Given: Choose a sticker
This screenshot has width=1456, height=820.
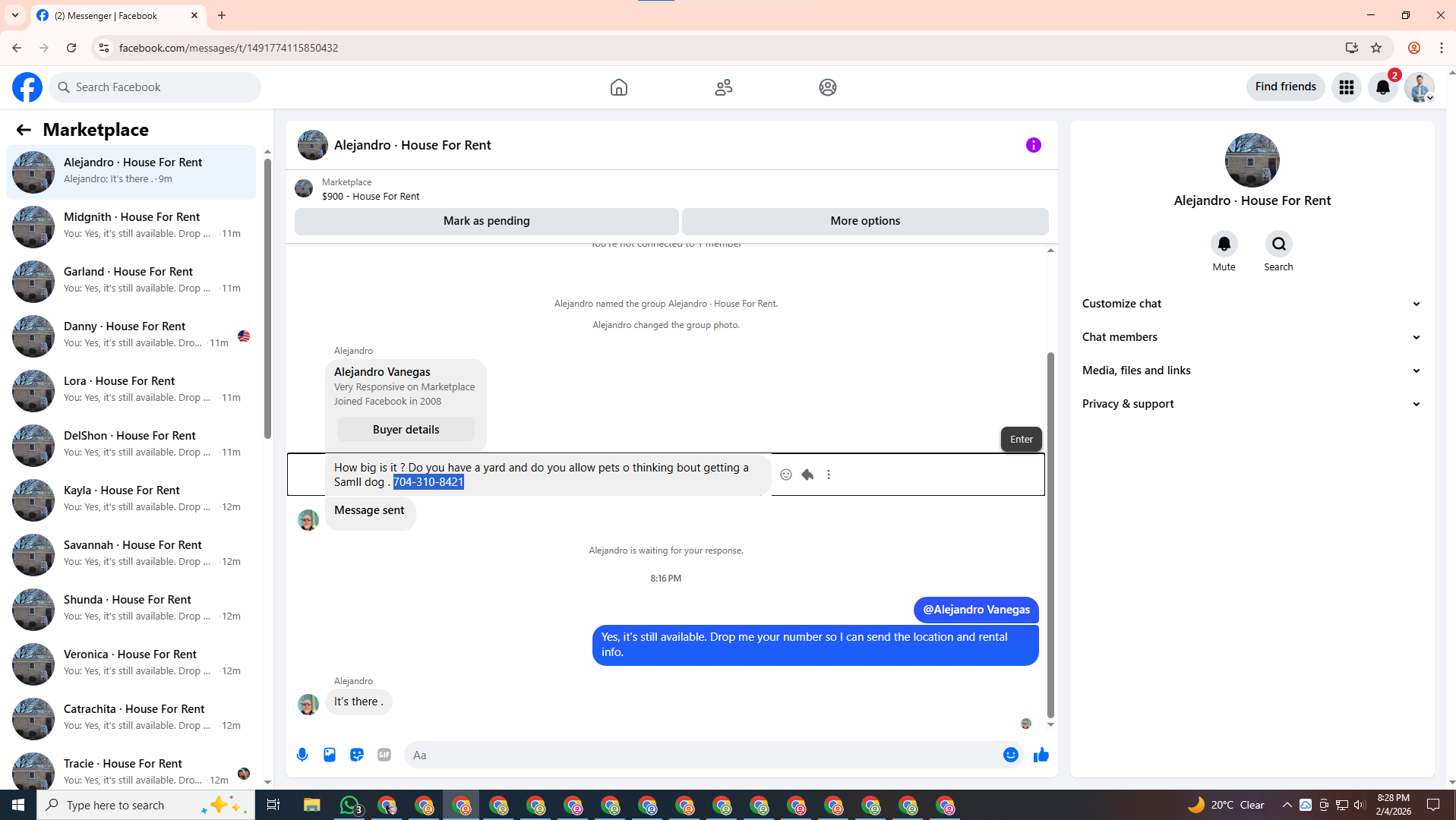Looking at the screenshot, I should [357, 755].
